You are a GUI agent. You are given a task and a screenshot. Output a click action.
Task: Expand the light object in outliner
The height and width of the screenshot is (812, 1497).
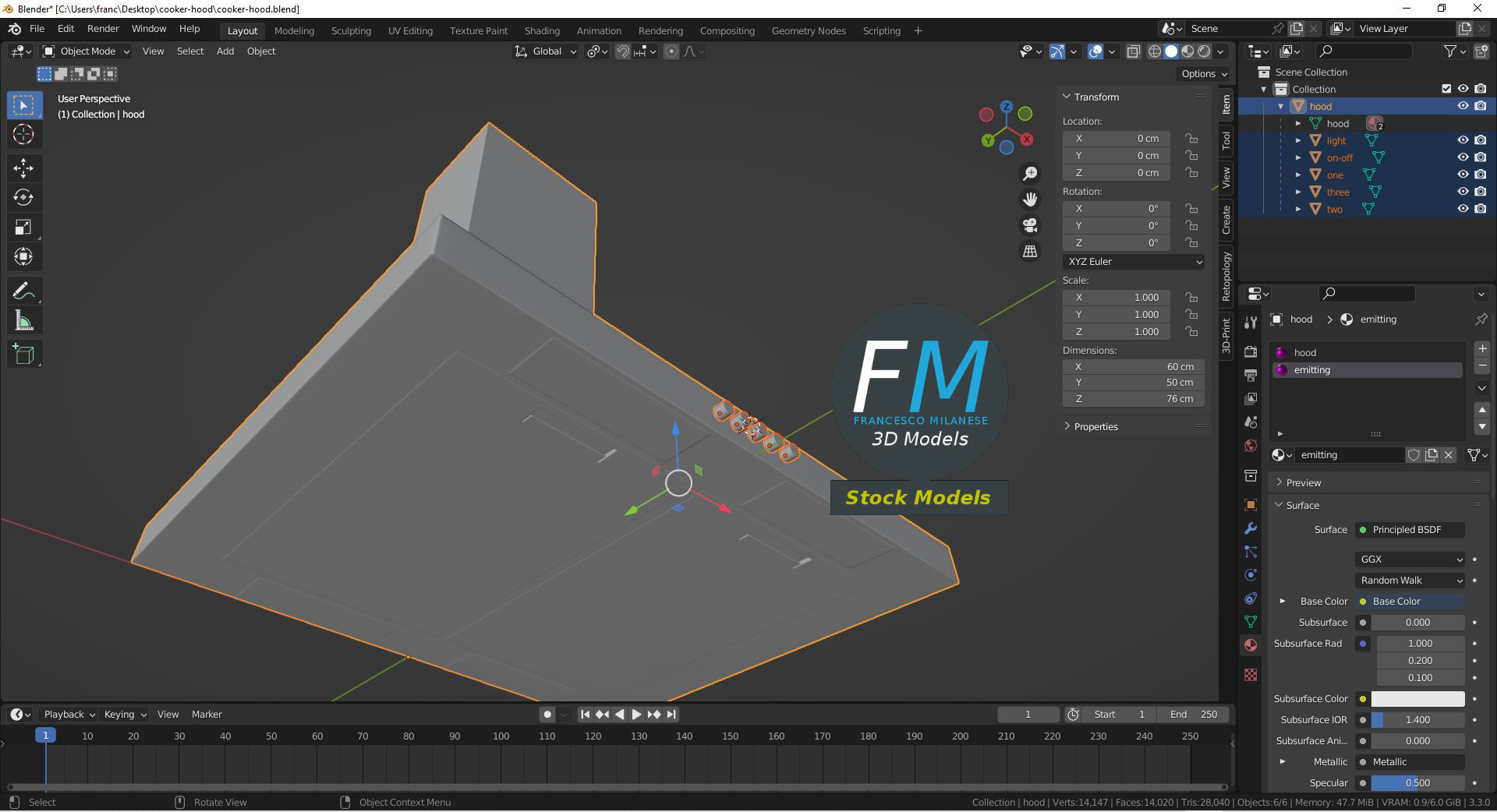coord(1298,141)
